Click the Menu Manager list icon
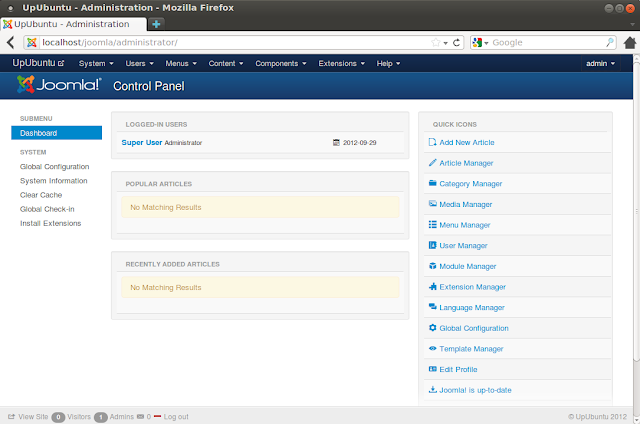The width and height of the screenshot is (640, 424). coord(433,224)
